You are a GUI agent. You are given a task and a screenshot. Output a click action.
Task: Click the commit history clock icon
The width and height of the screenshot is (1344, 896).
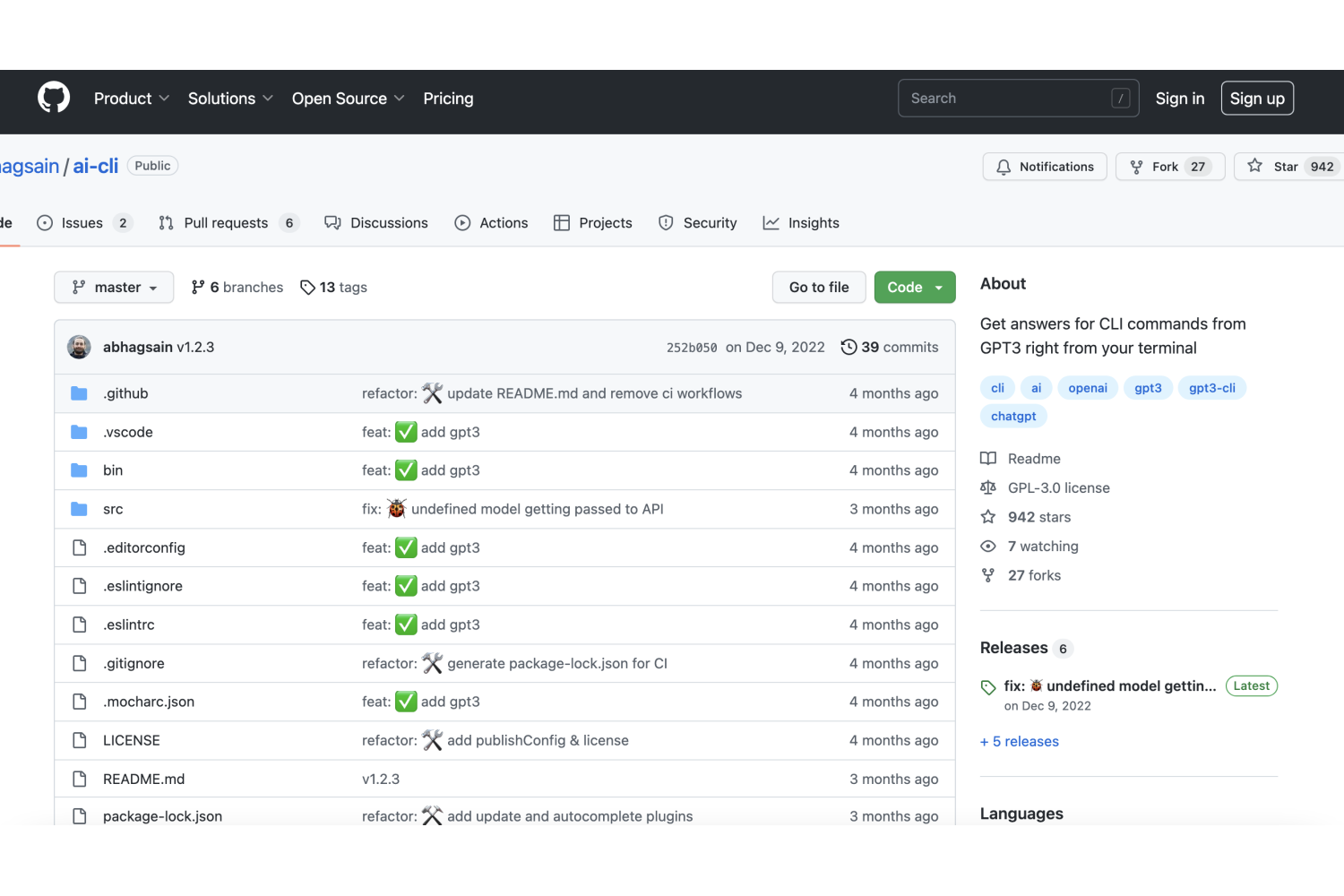click(x=849, y=347)
